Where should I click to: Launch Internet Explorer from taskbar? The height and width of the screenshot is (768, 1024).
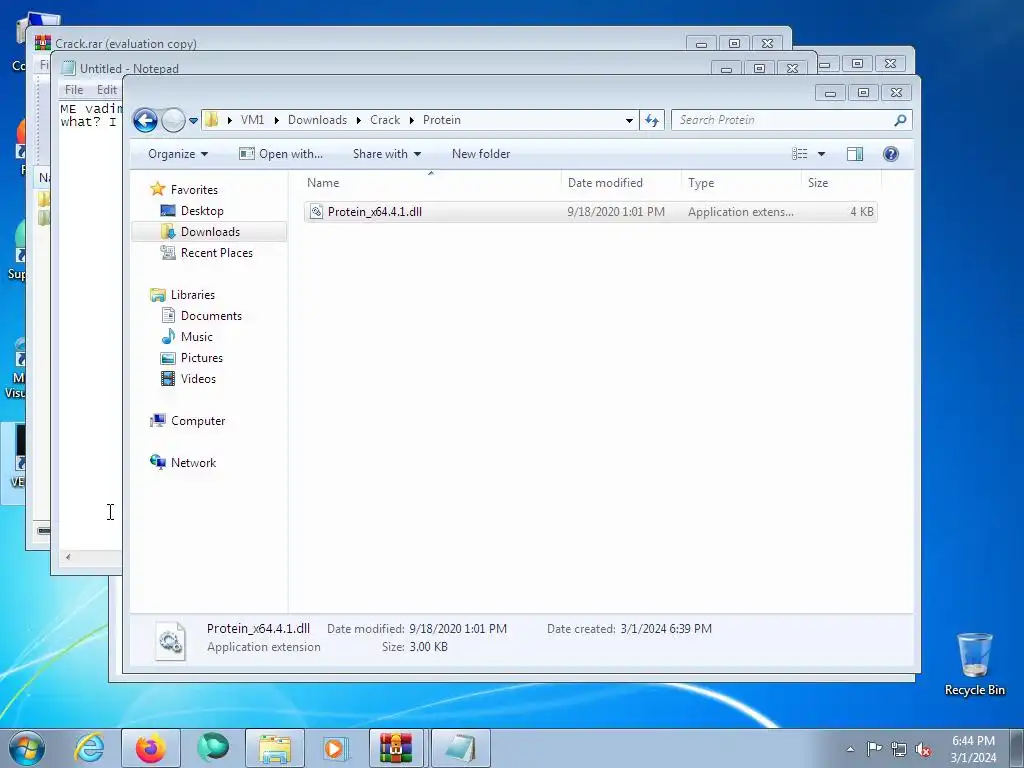[x=89, y=748]
